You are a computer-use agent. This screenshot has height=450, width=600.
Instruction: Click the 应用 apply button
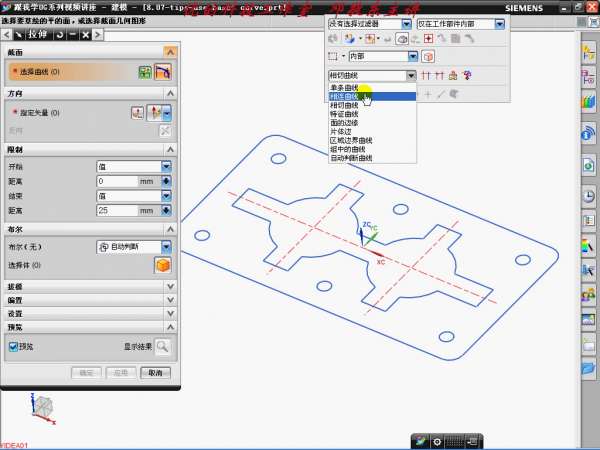121,373
